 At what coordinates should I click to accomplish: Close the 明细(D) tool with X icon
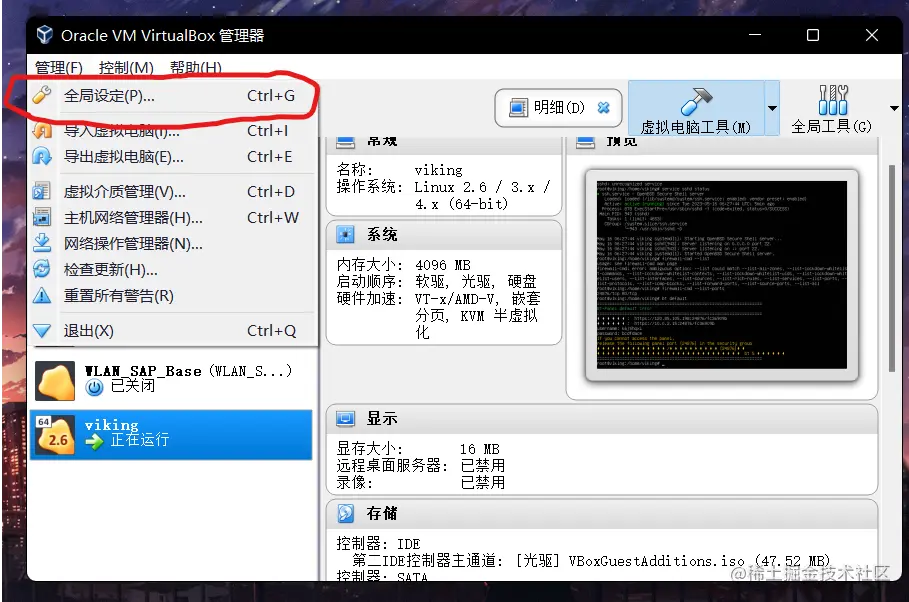click(603, 107)
